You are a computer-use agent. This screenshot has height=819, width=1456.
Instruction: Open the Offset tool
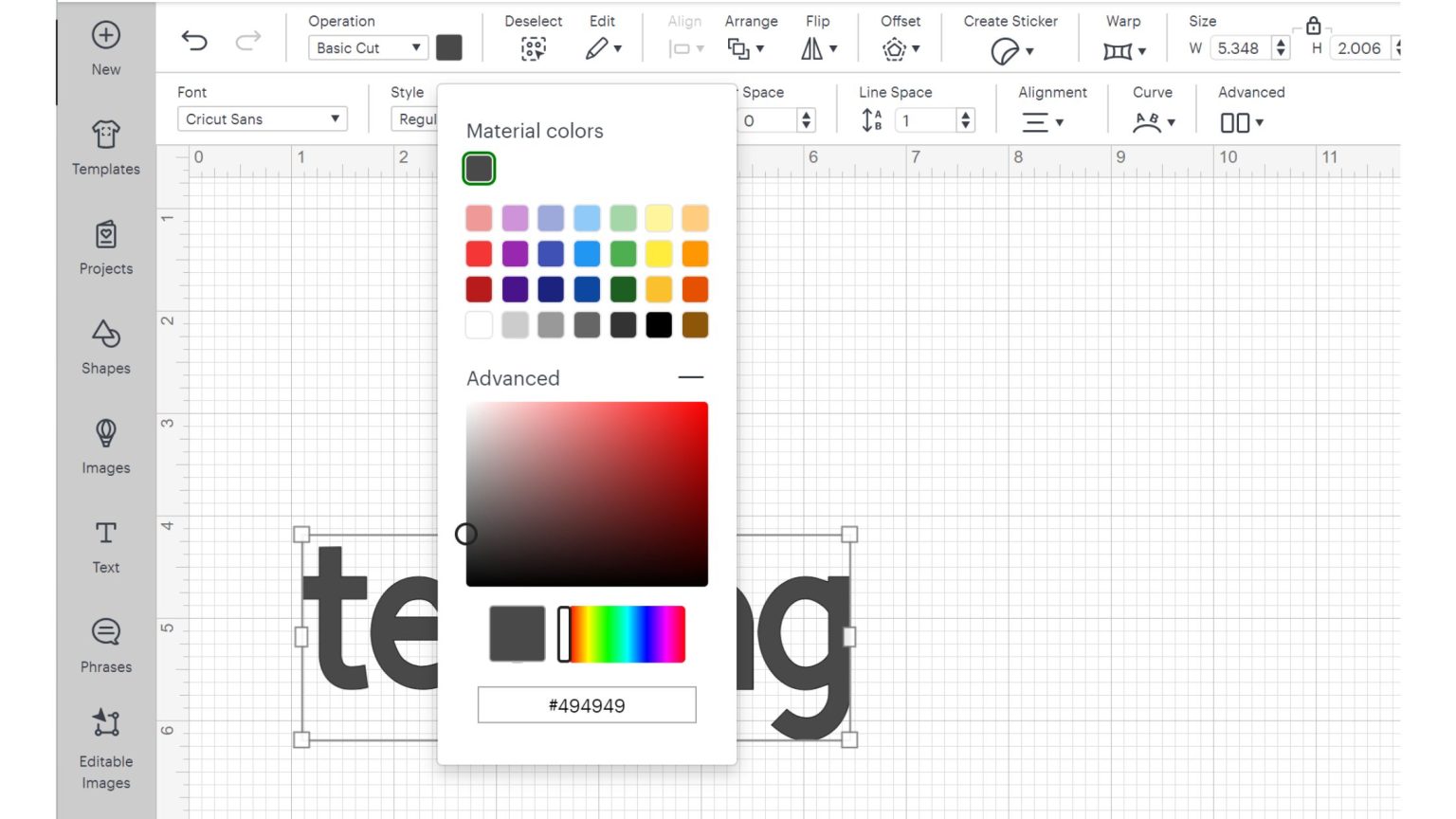[900, 49]
